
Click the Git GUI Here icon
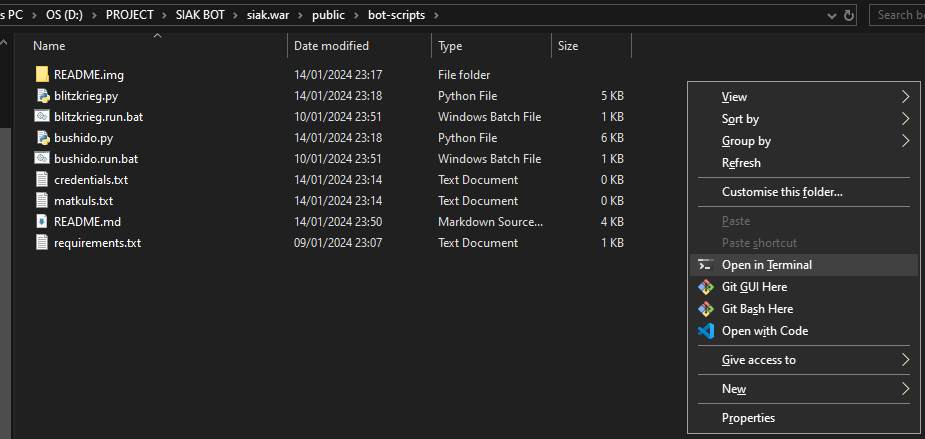point(706,287)
